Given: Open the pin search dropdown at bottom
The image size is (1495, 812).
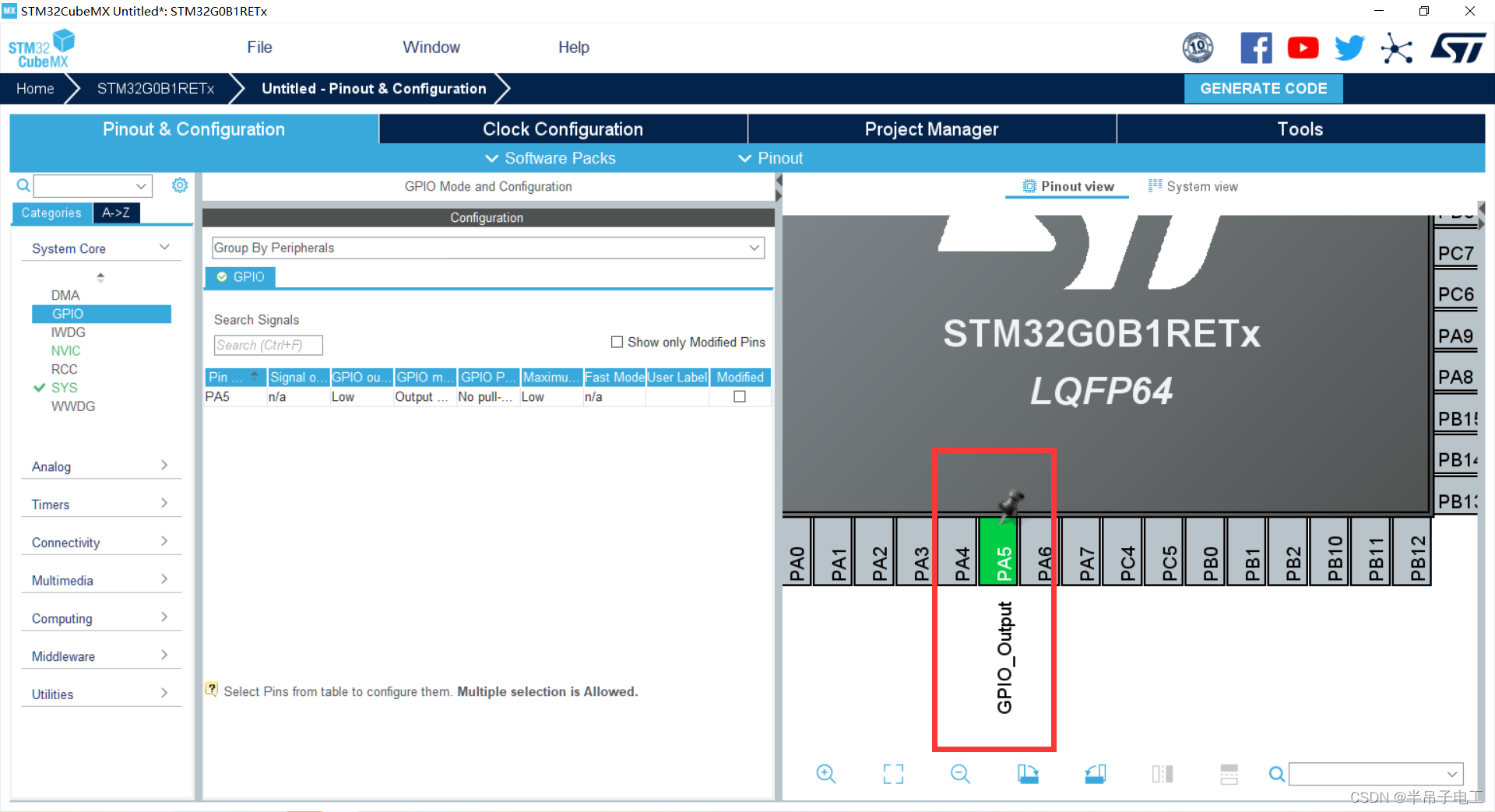Looking at the screenshot, I should pyautogui.click(x=1451, y=774).
